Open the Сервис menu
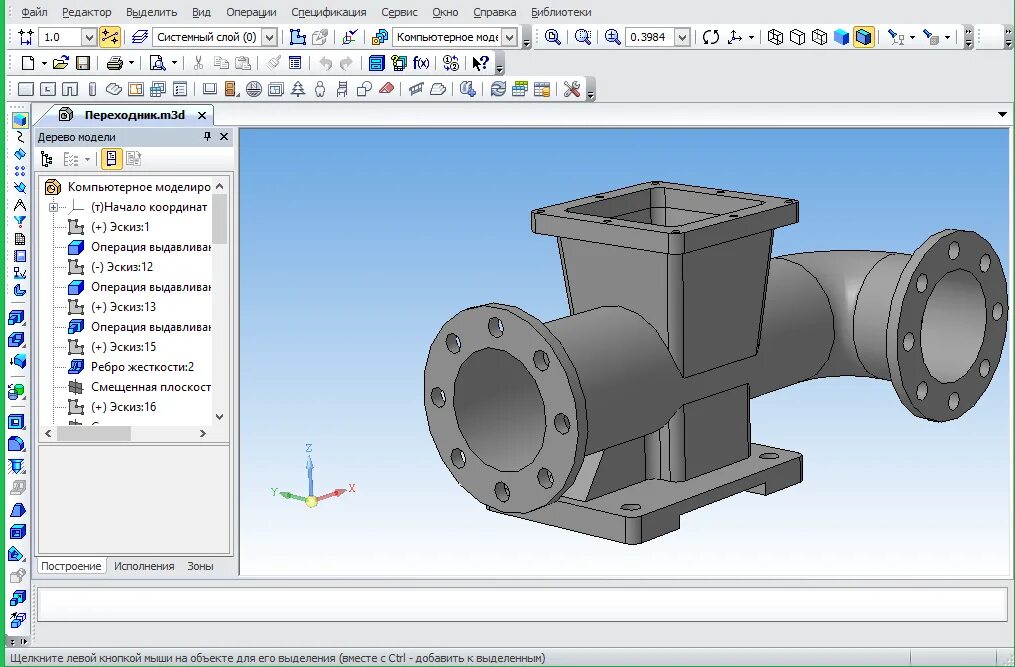Screen dimensions: 1015x667 tap(399, 12)
